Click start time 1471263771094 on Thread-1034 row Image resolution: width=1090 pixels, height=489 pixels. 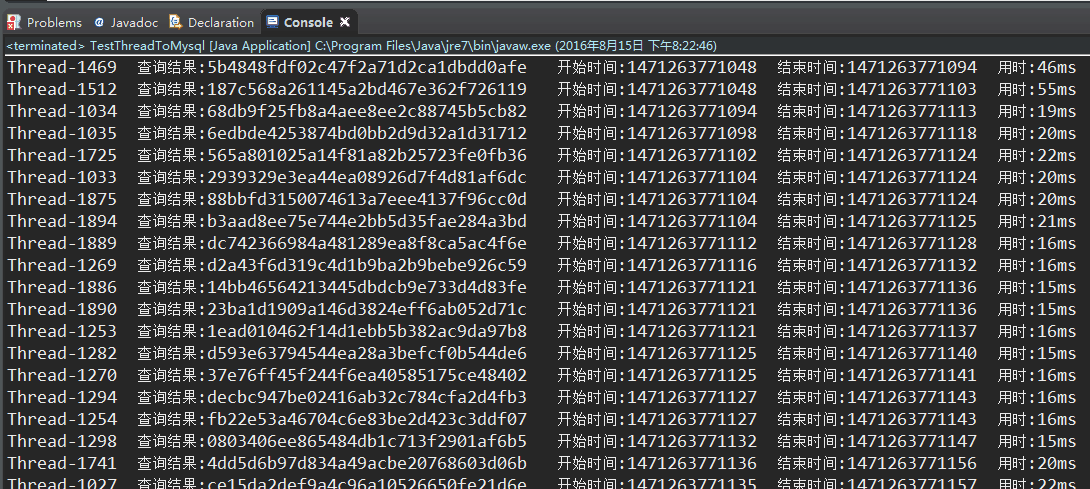(692, 111)
